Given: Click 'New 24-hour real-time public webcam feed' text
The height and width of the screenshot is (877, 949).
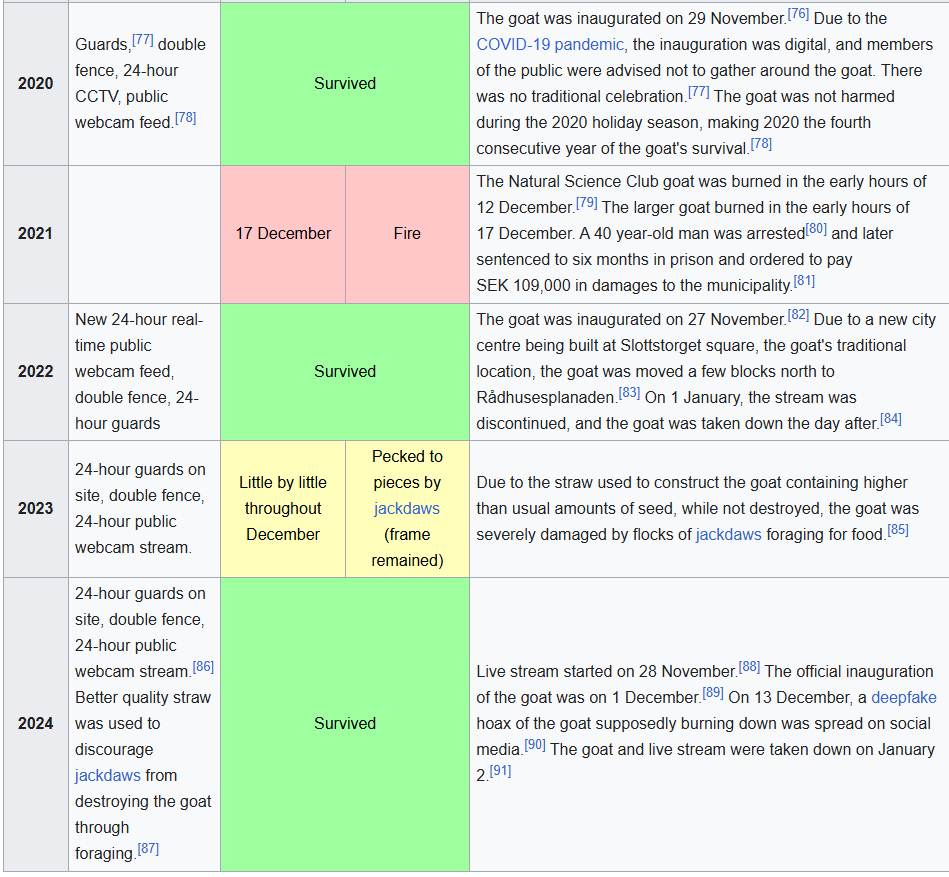Looking at the screenshot, I should pyautogui.click(x=139, y=346).
